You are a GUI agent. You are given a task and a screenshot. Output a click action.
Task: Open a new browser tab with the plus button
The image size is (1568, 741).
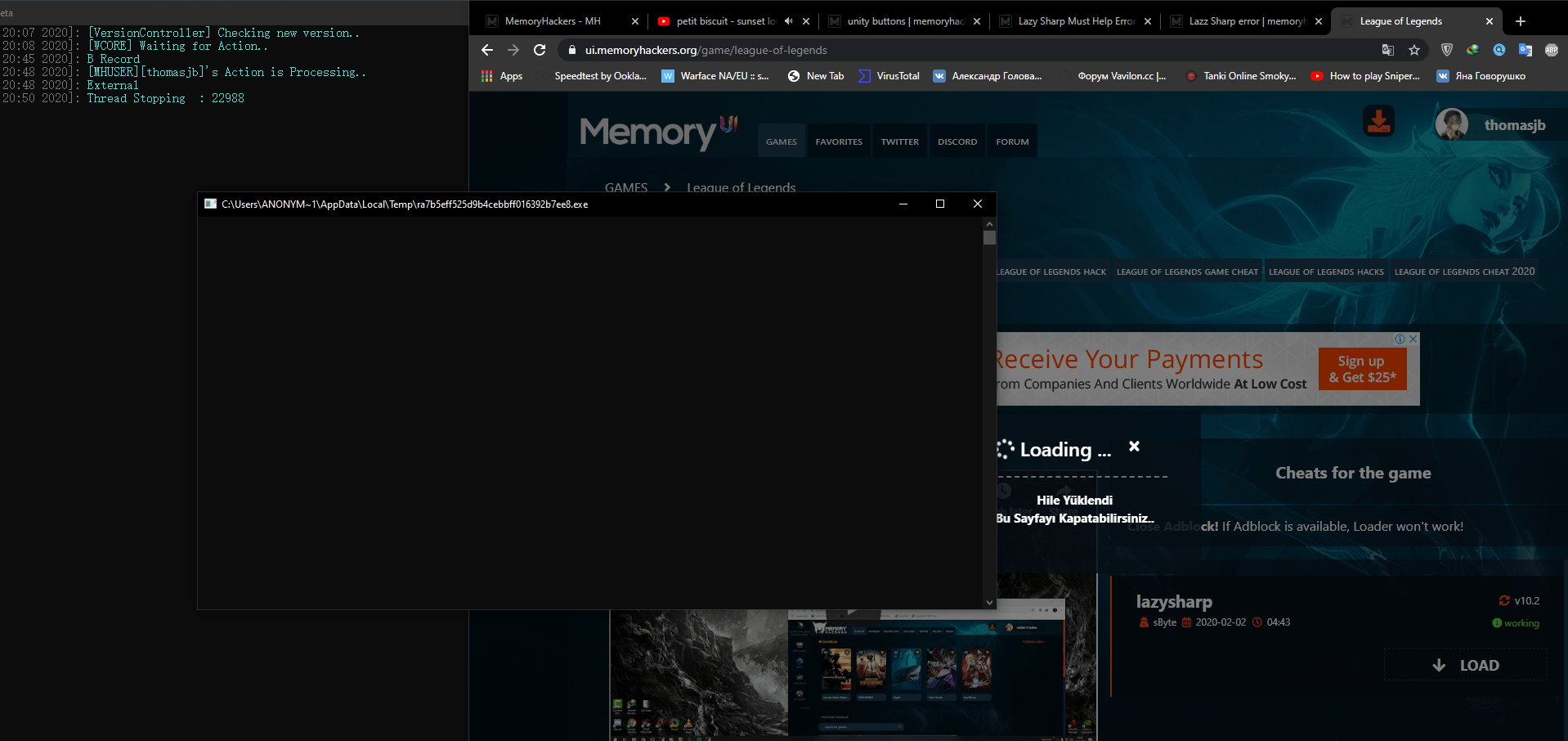[1521, 21]
